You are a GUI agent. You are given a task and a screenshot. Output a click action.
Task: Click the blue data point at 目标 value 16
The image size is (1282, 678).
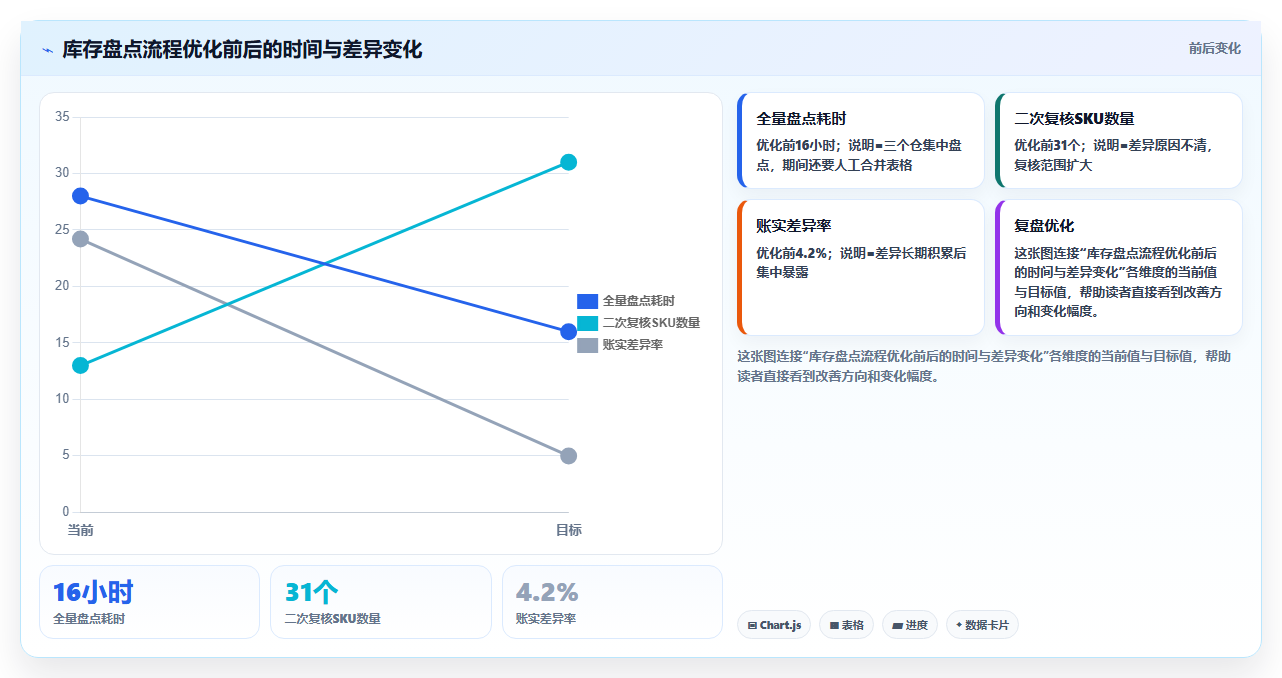point(568,332)
